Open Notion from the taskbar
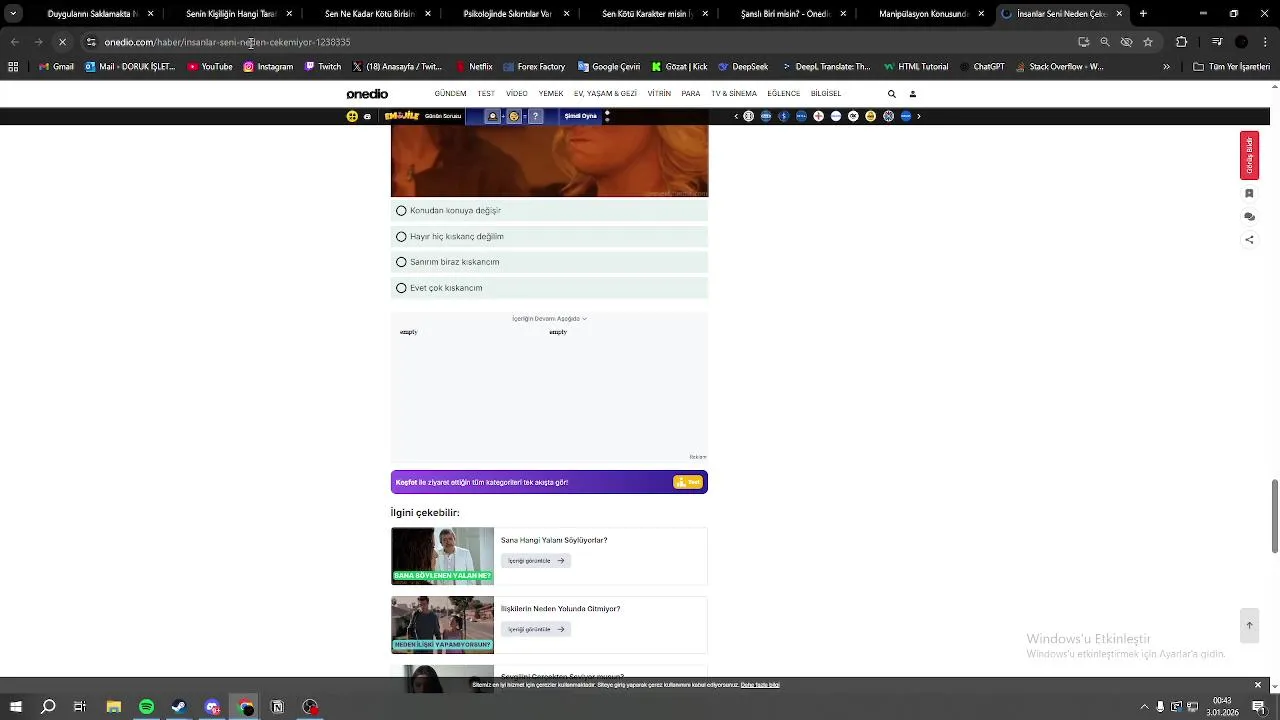 pyautogui.click(x=277, y=707)
